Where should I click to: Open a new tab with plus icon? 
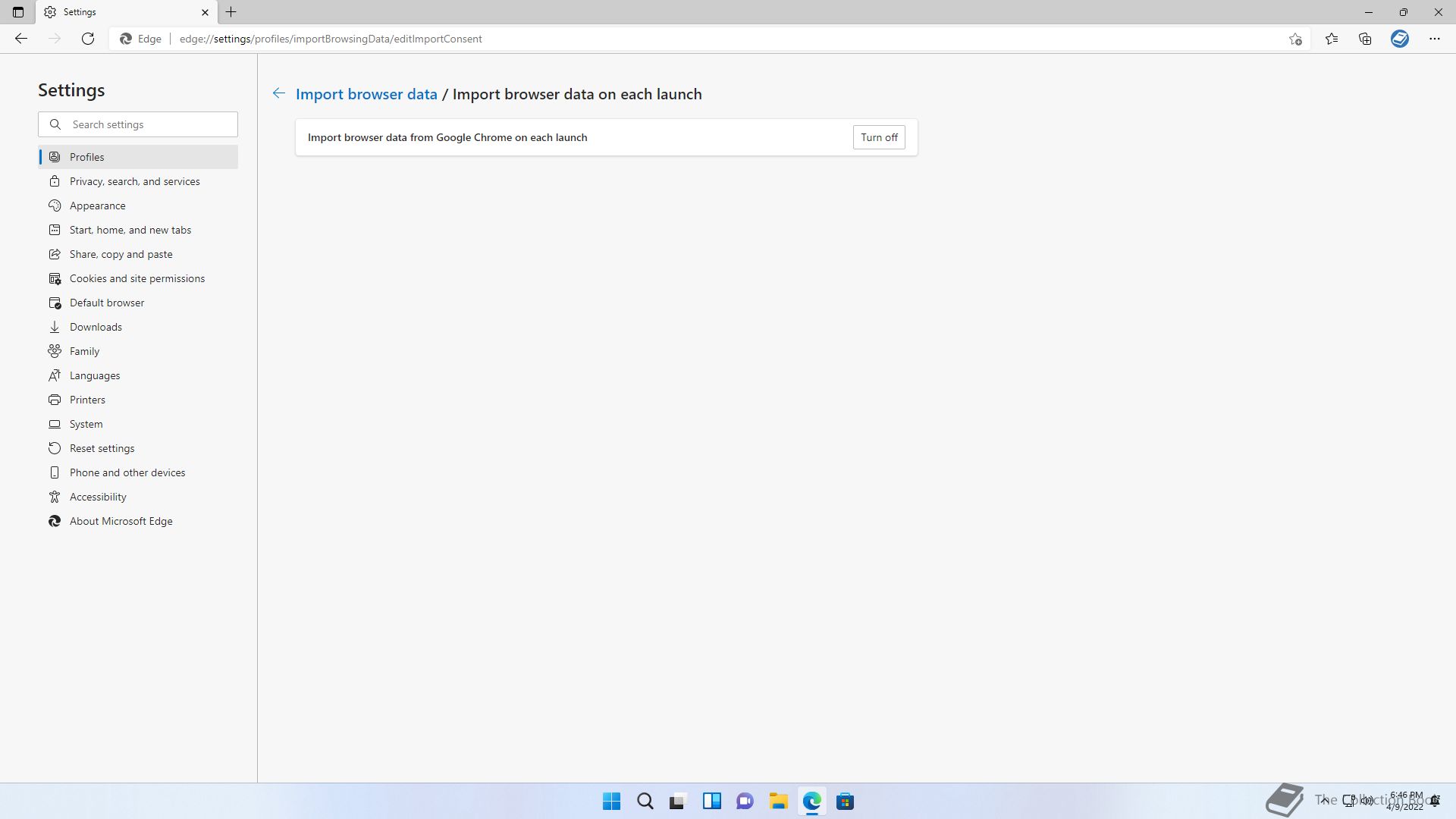[231, 12]
